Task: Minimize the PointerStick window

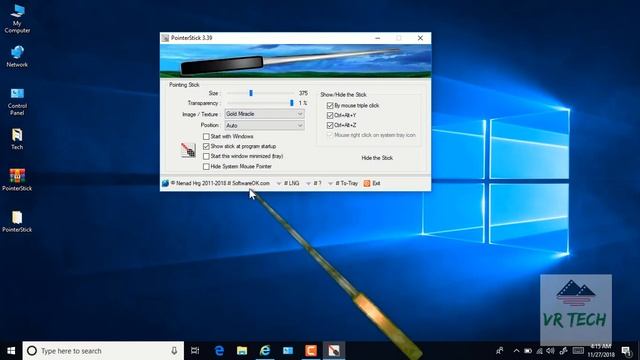Action: pyautogui.click(x=378, y=38)
